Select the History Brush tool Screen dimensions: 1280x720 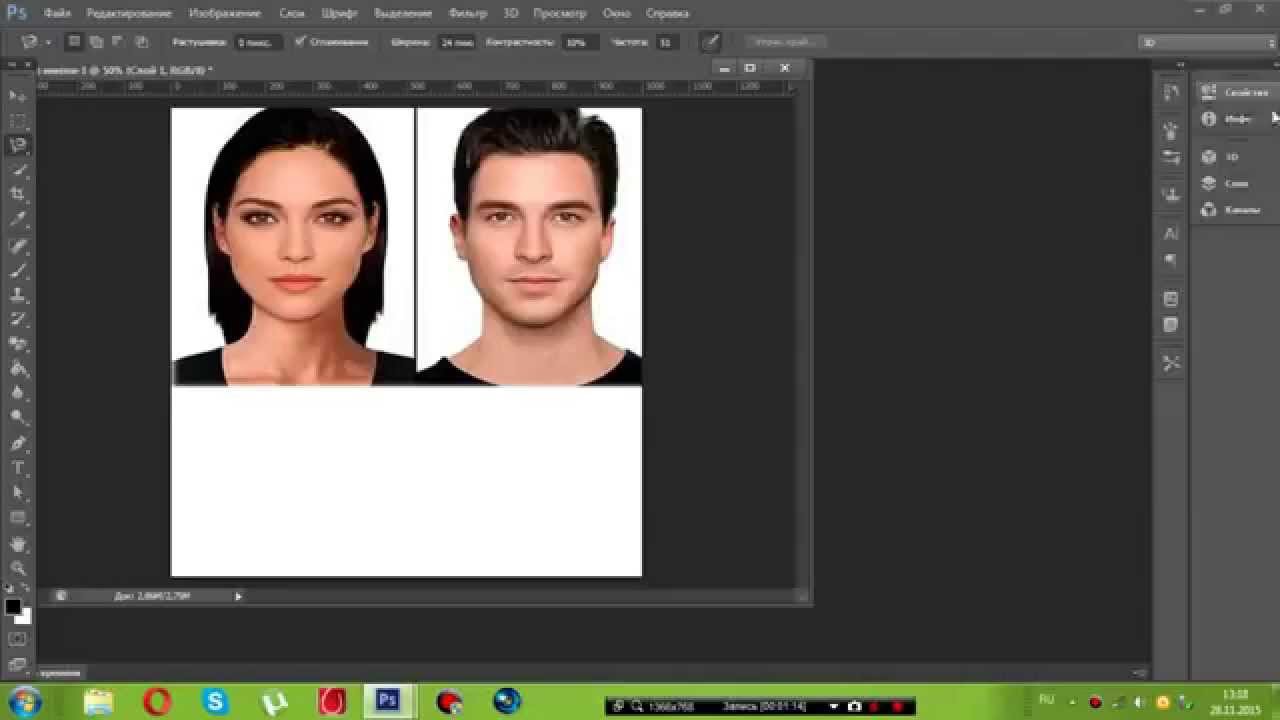(x=18, y=320)
